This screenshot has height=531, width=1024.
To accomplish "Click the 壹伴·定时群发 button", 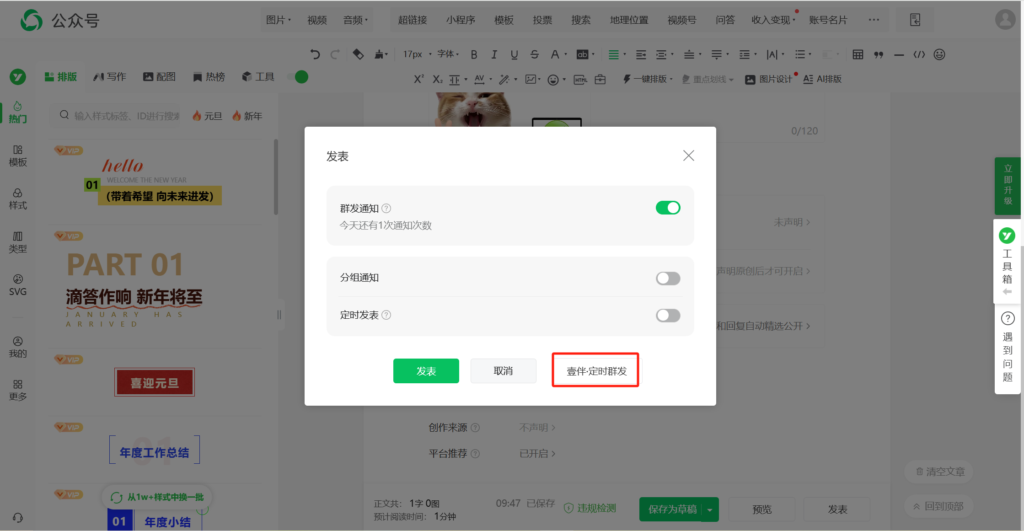I will pyautogui.click(x=596, y=371).
